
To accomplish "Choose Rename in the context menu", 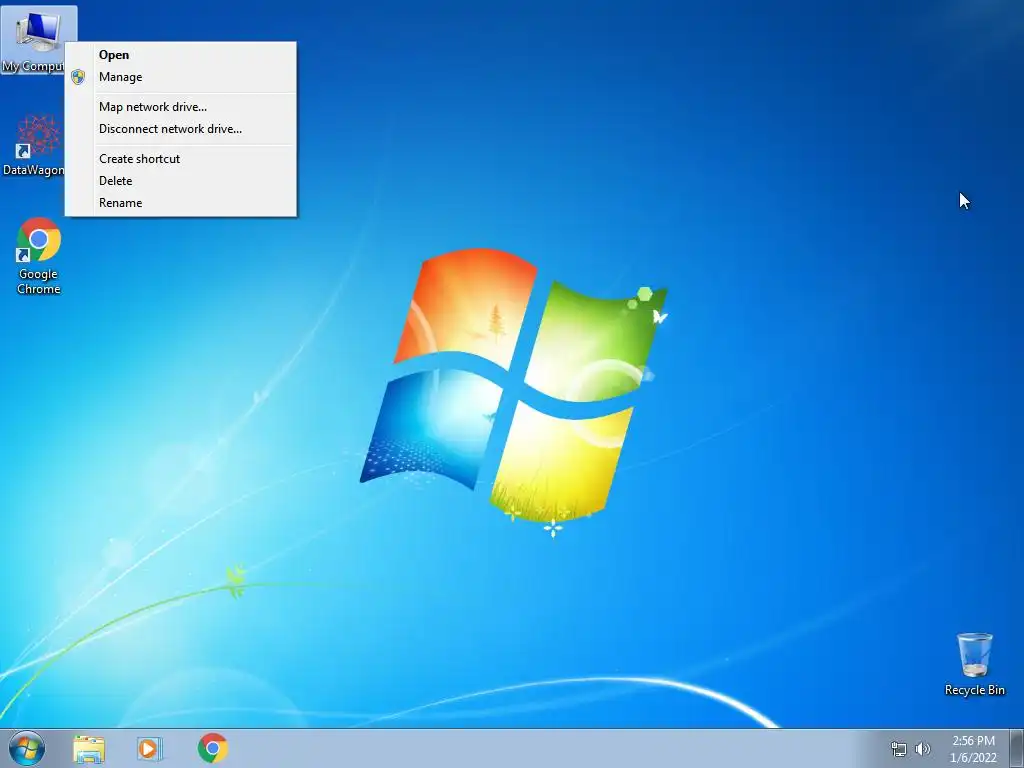I will point(180,203).
